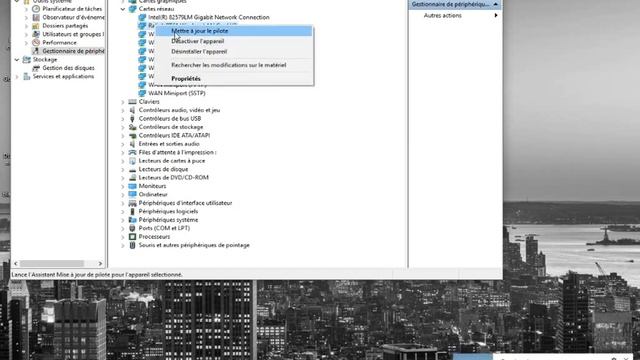The height and width of the screenshot is (360, 640).
Task: Collapse the Gestionnaire de périphériques actions header
Action: [x=496, y=4]
